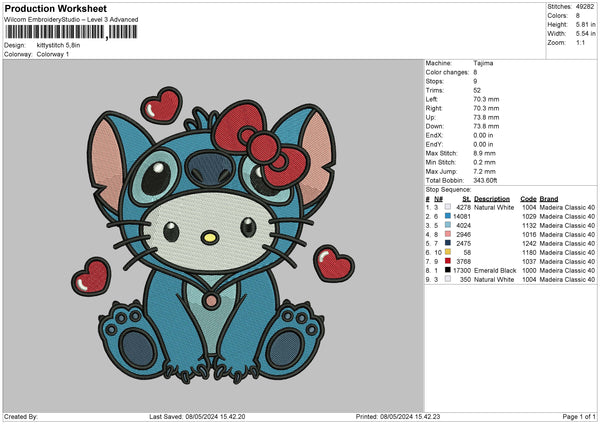
Task: Select the stitch count 17300 in the Emerald Black row
Action: (462, 271)
